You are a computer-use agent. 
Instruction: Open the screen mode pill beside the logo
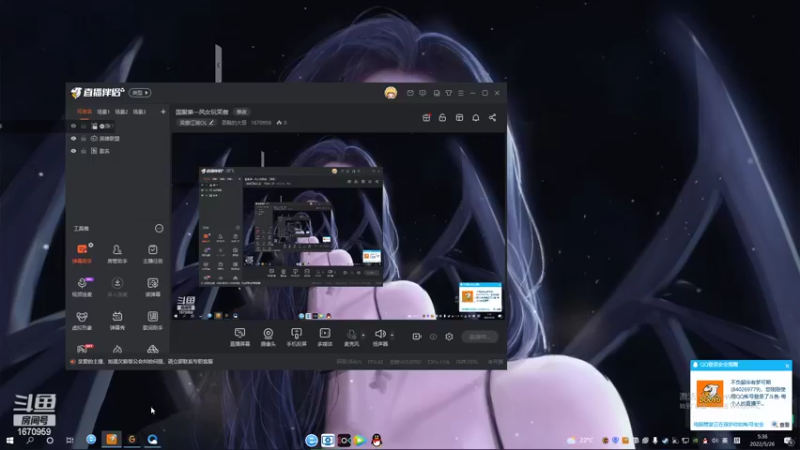click(140, 93)
